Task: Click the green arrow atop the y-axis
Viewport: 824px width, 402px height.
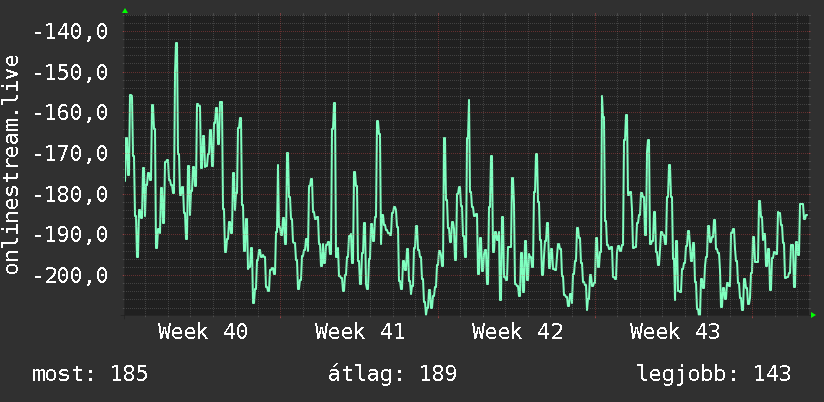Action: pyautogui.click(x=125, y=11)
